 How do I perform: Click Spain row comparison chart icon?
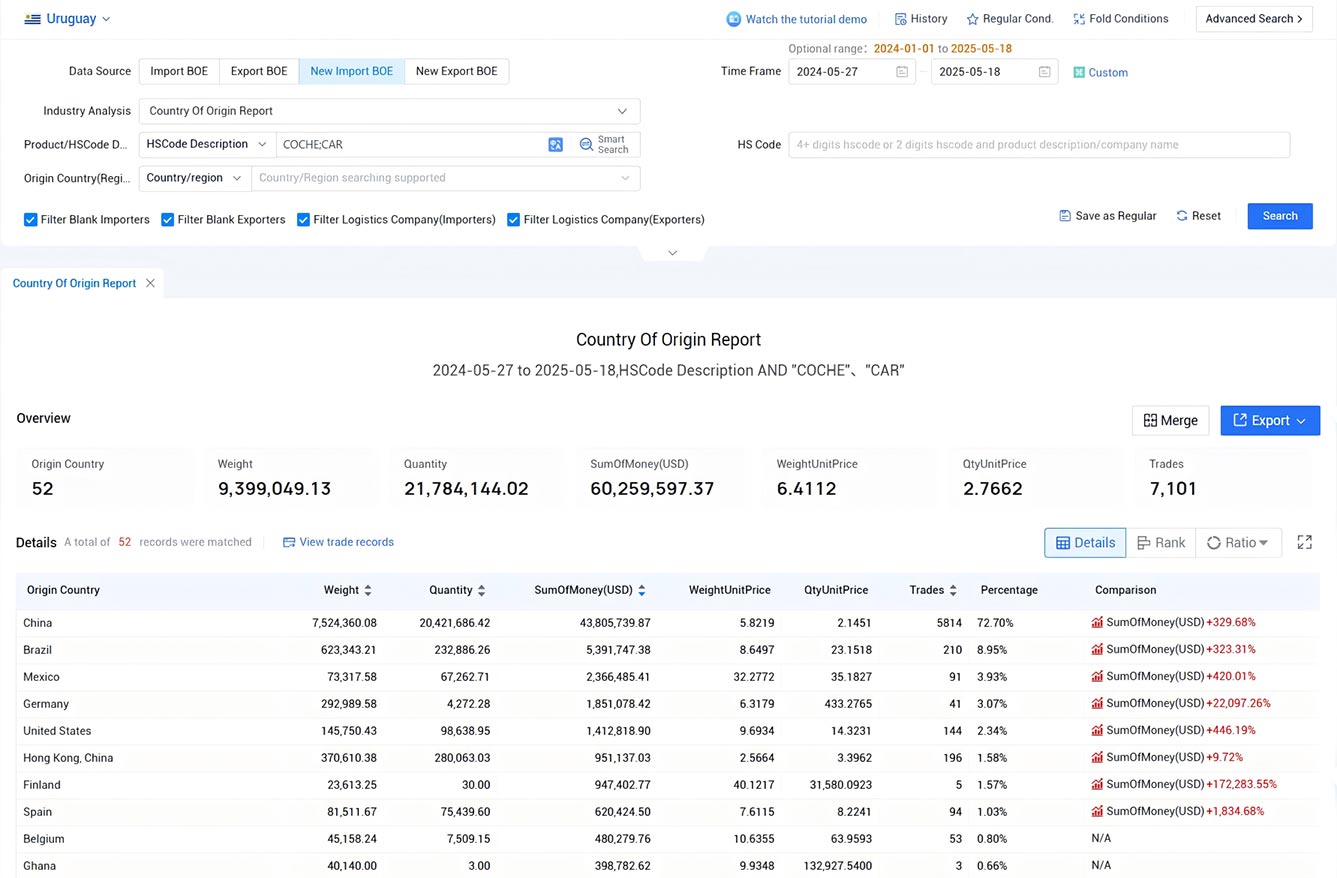click(1097, 811)
